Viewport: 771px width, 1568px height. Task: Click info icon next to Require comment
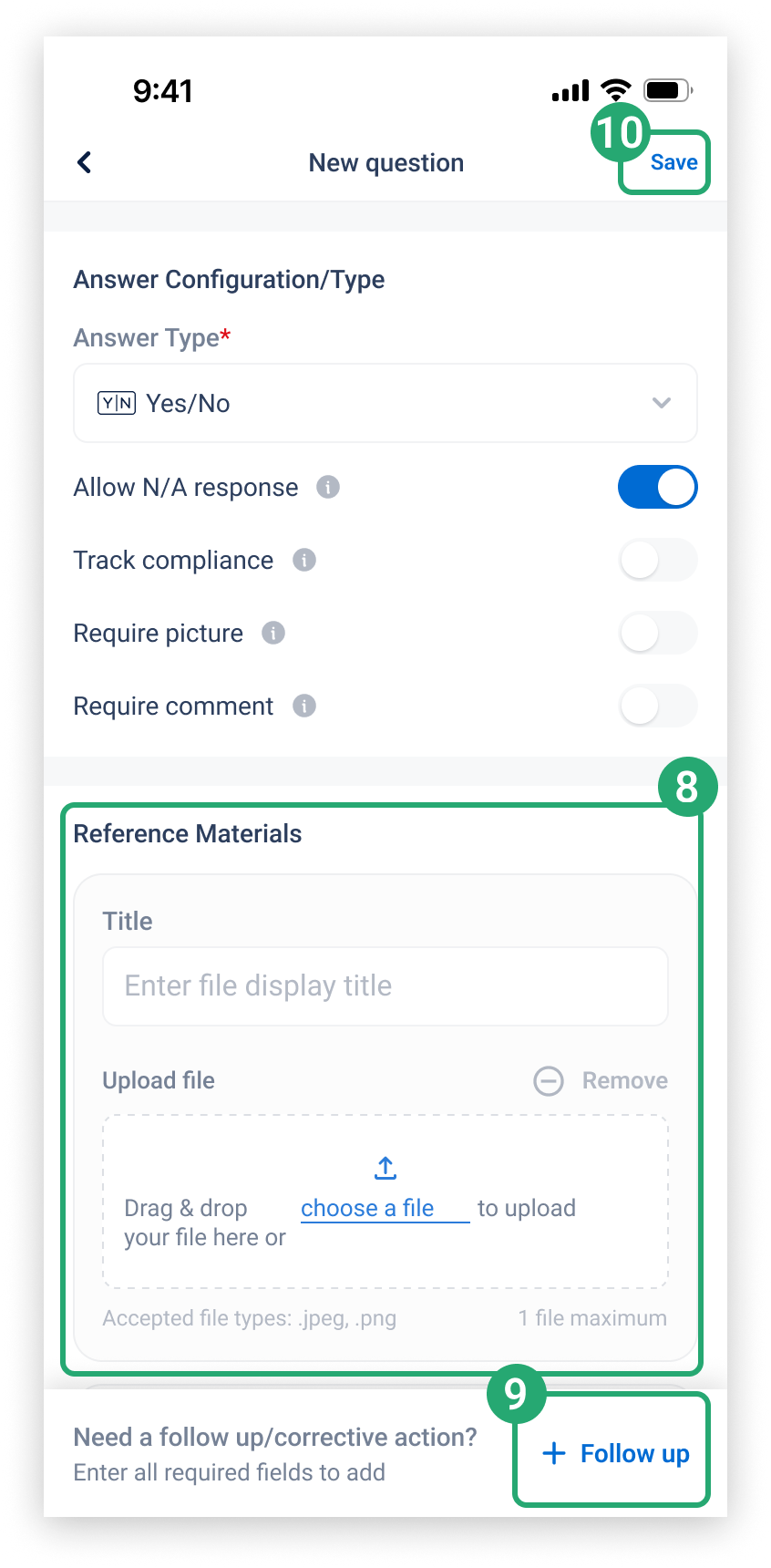tap(304, 706)
